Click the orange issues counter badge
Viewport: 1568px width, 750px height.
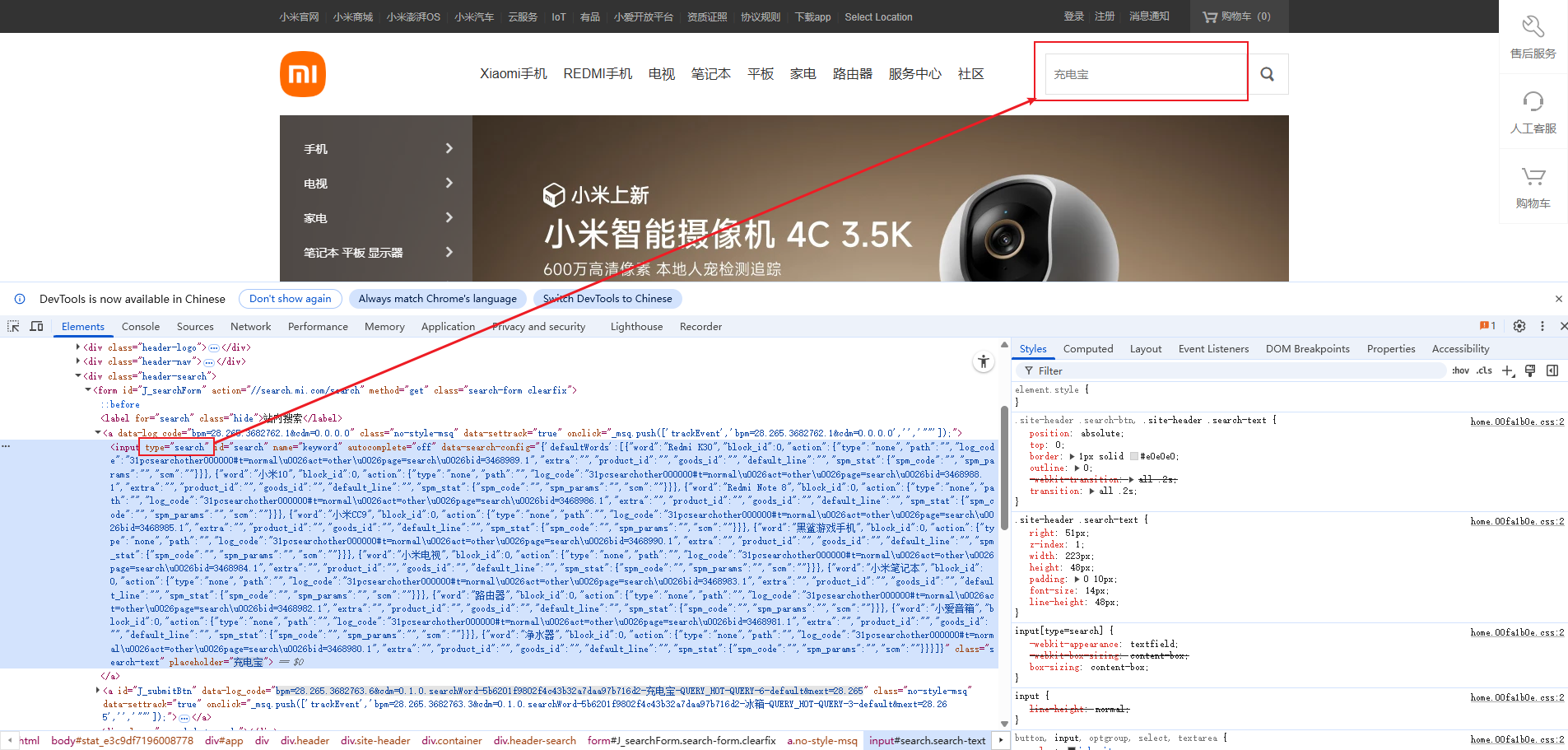pos(1487,326)
